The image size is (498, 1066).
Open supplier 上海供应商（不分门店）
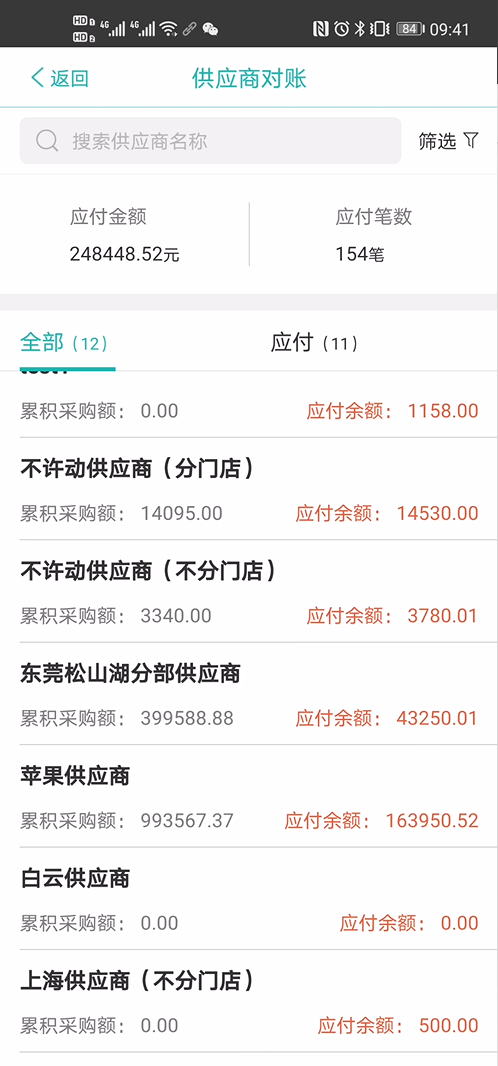tap(249, 1001)
